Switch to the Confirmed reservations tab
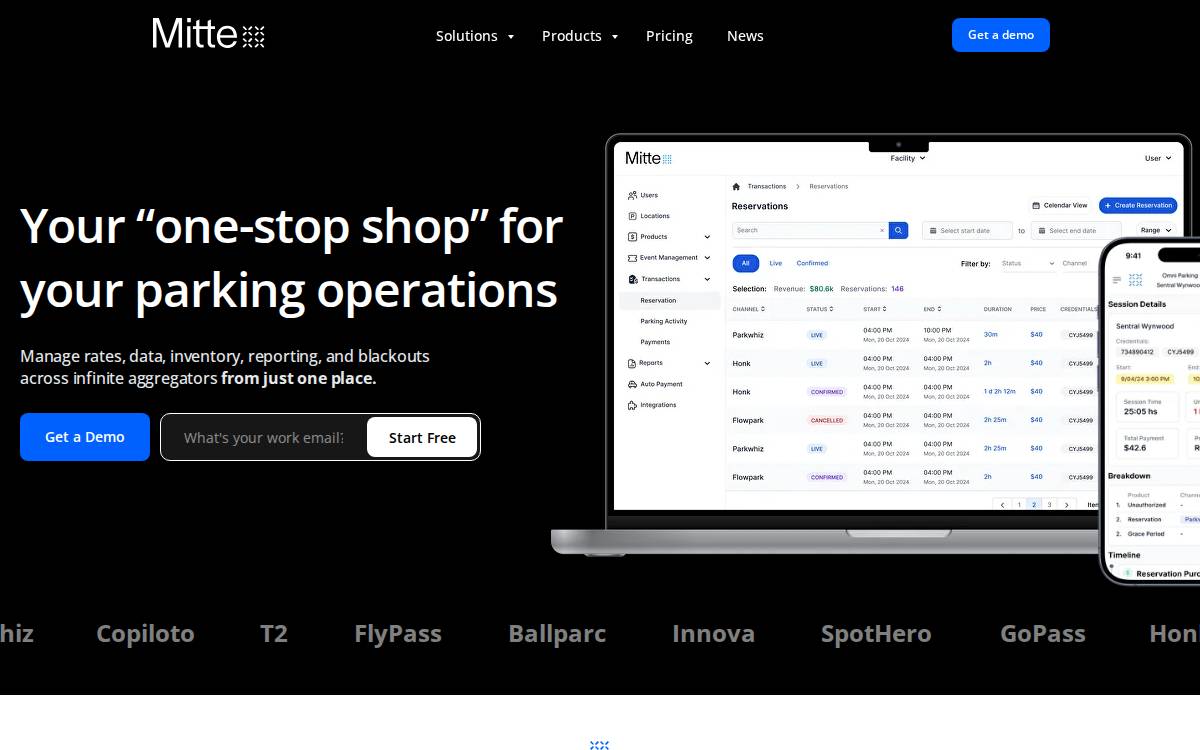 (812, 263)
